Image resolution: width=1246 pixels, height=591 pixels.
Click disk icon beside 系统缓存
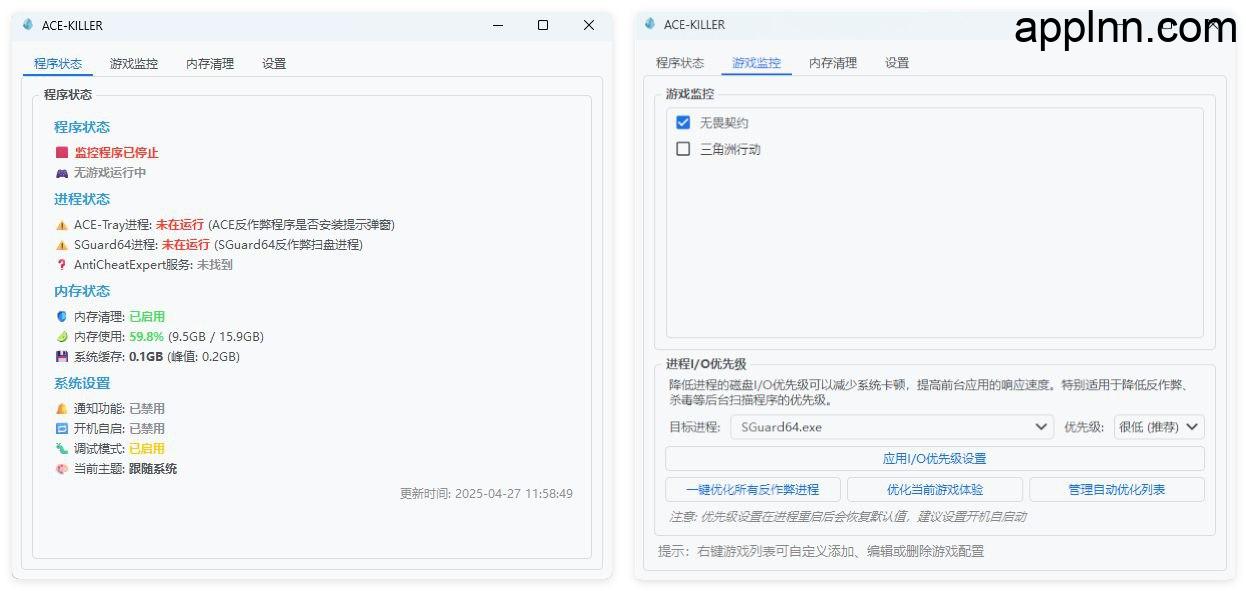tap(62, 357)
